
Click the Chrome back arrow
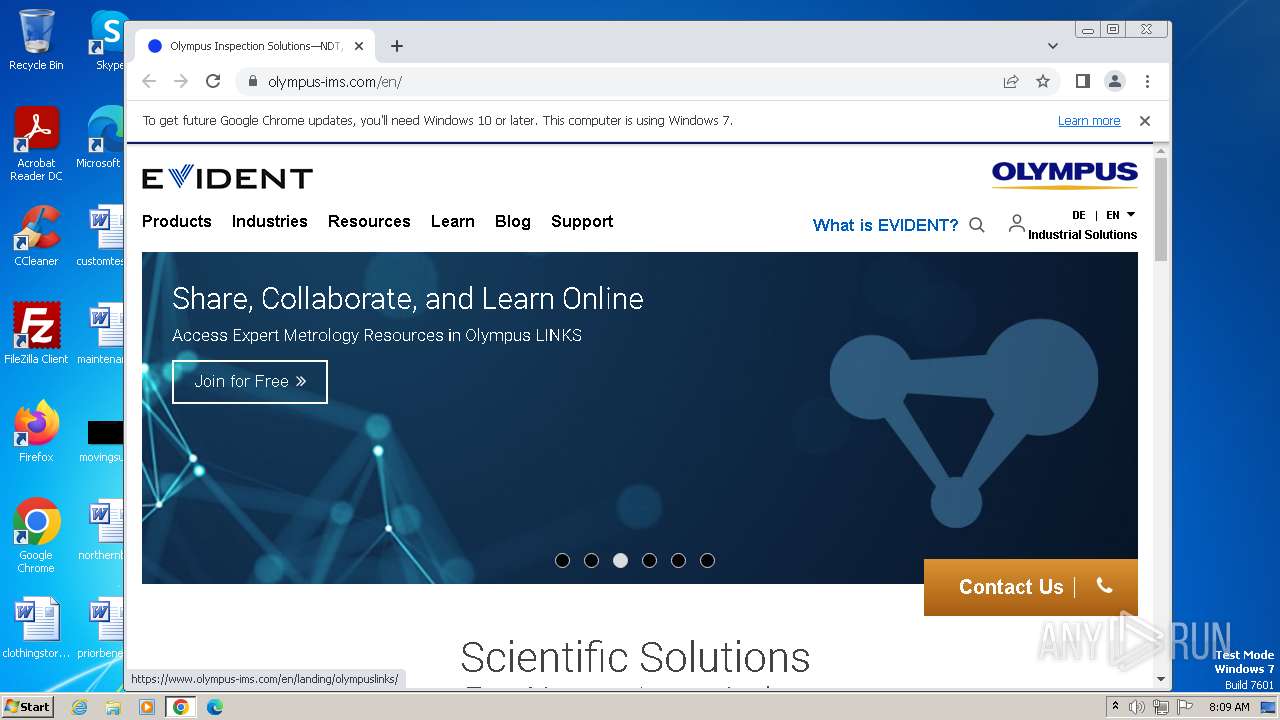pos(149,81)
